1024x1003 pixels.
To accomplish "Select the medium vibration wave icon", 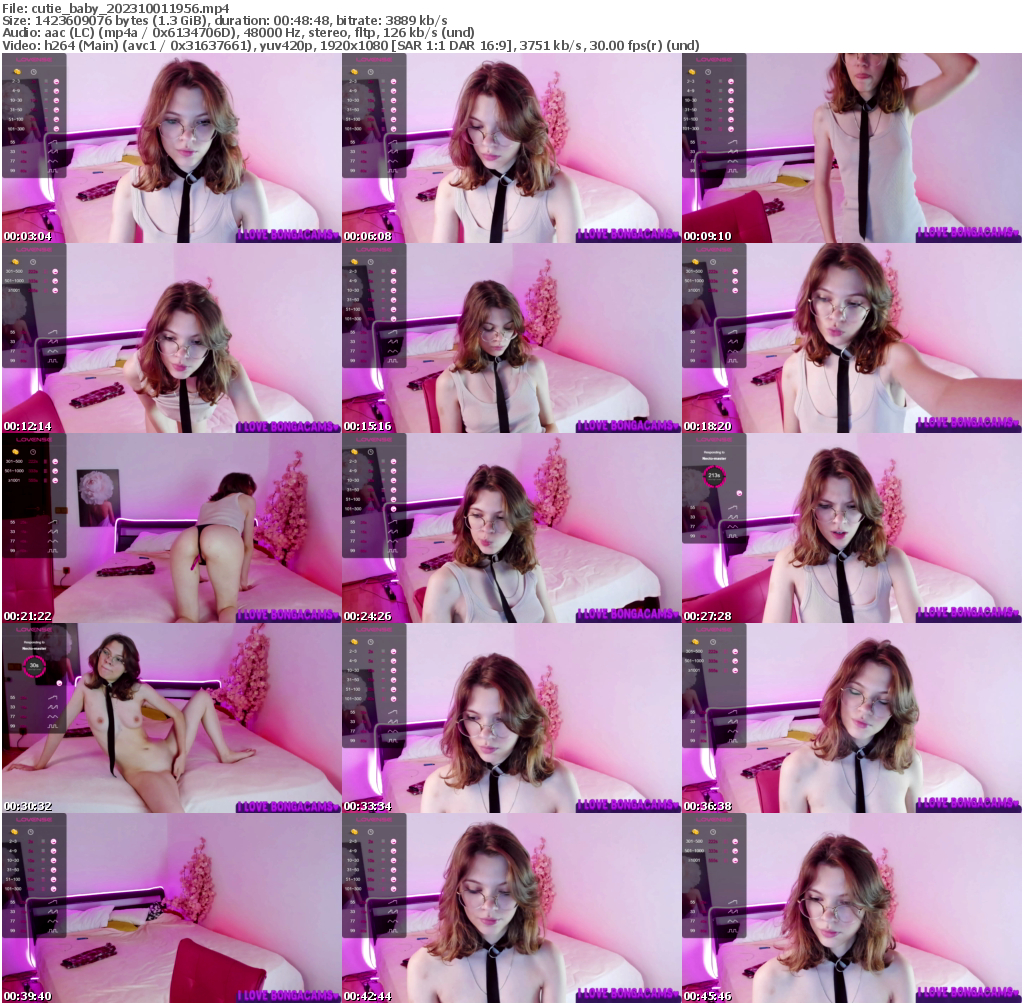I will [53, 151].
